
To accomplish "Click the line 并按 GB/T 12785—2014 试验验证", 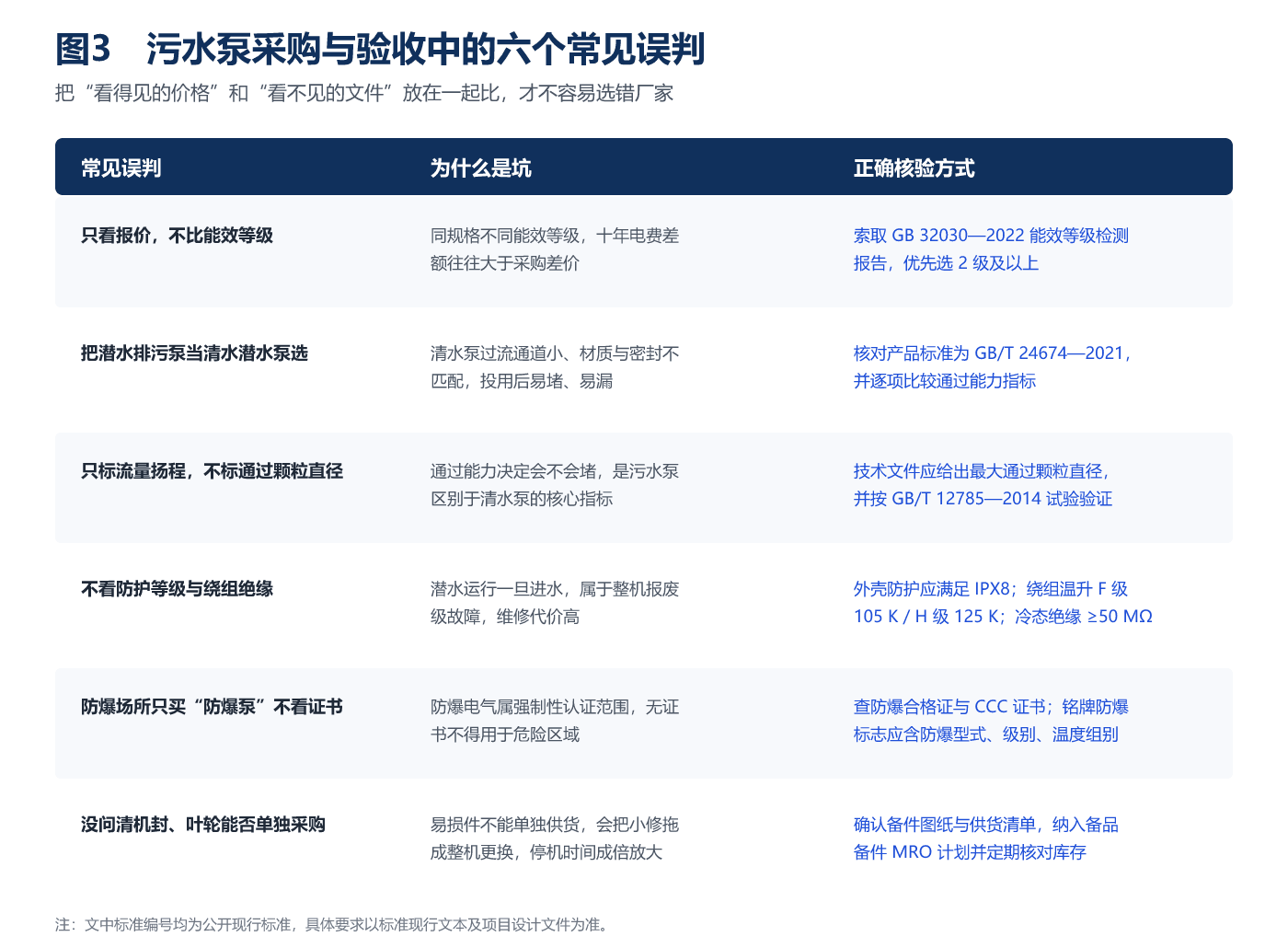I will (983, 499).
